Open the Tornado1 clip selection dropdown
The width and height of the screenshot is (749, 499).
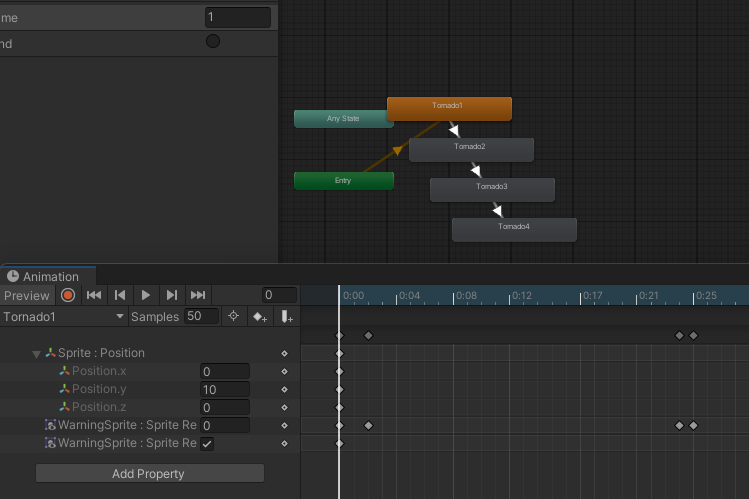pos(63,317)
